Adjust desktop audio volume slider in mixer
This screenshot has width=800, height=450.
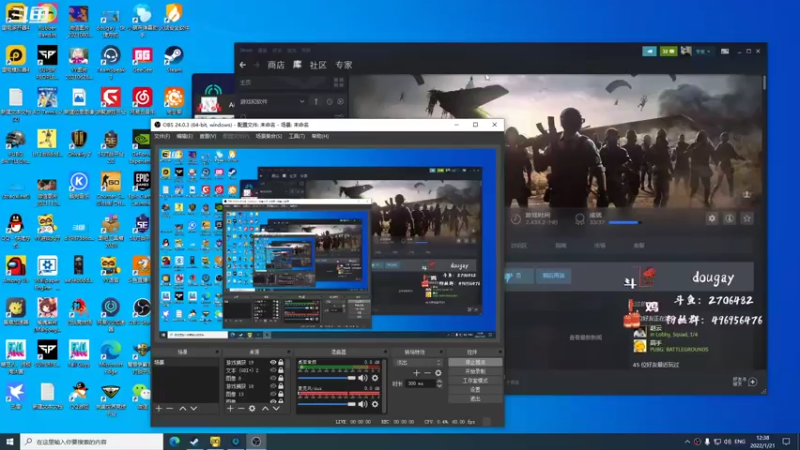click(x=327, y=378)
